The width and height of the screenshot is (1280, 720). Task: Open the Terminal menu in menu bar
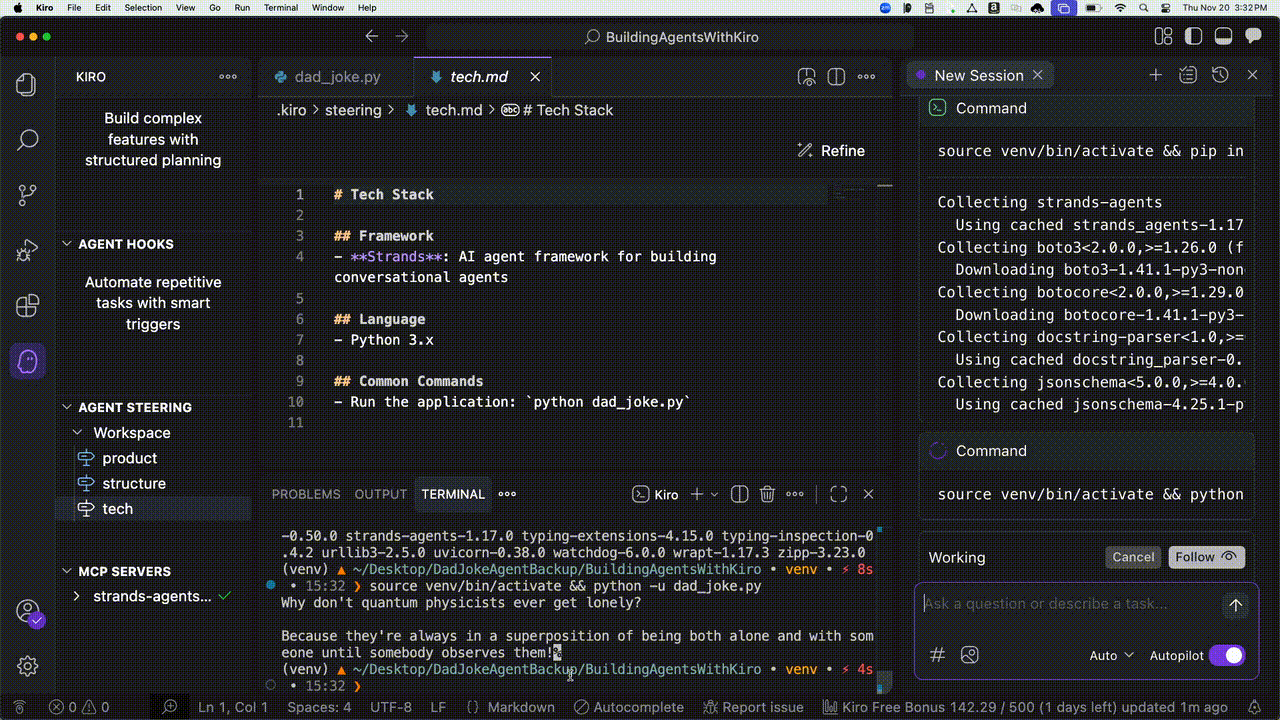tap(281, 8)
